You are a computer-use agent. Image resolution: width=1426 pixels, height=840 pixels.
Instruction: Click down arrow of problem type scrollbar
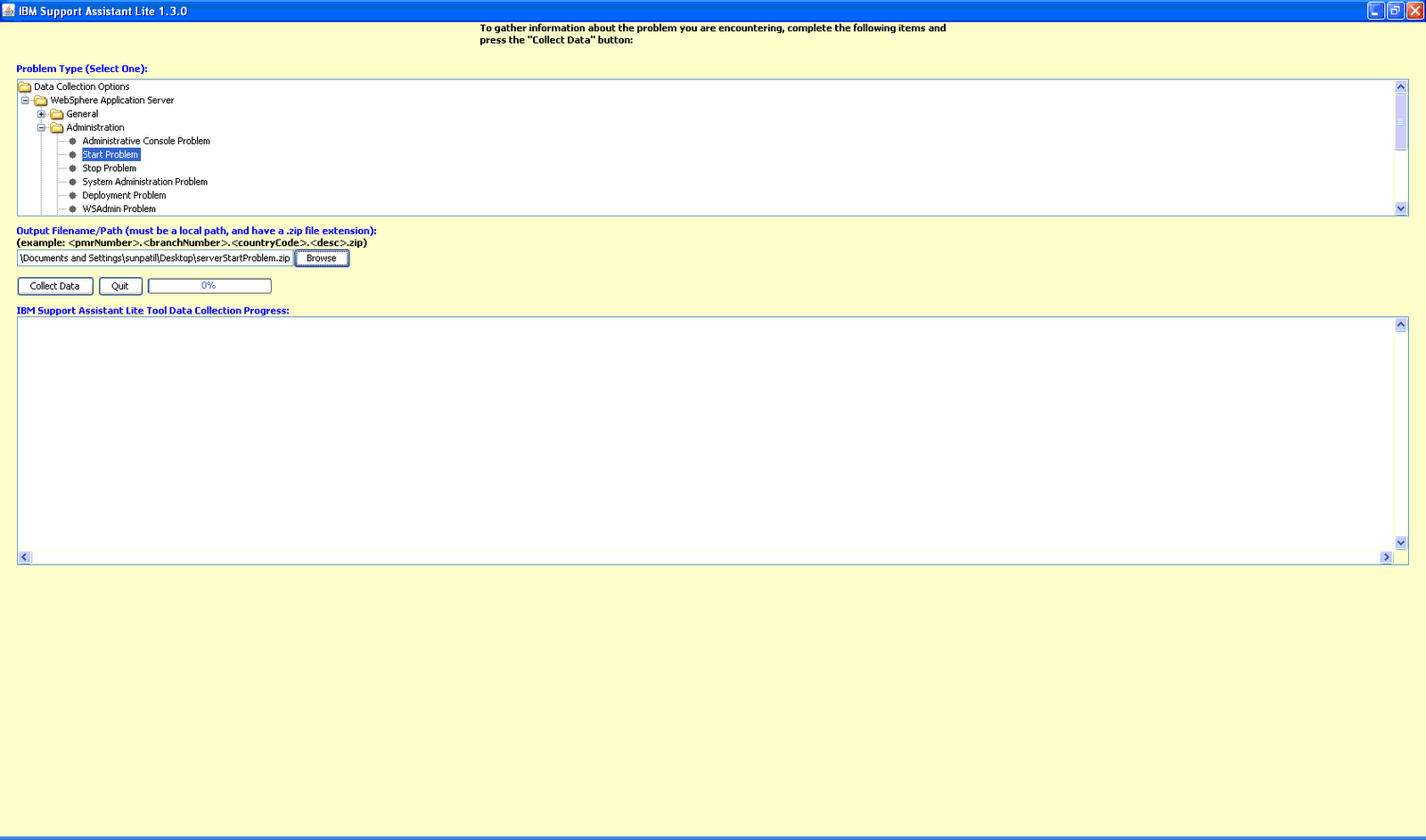(1401, 208)
